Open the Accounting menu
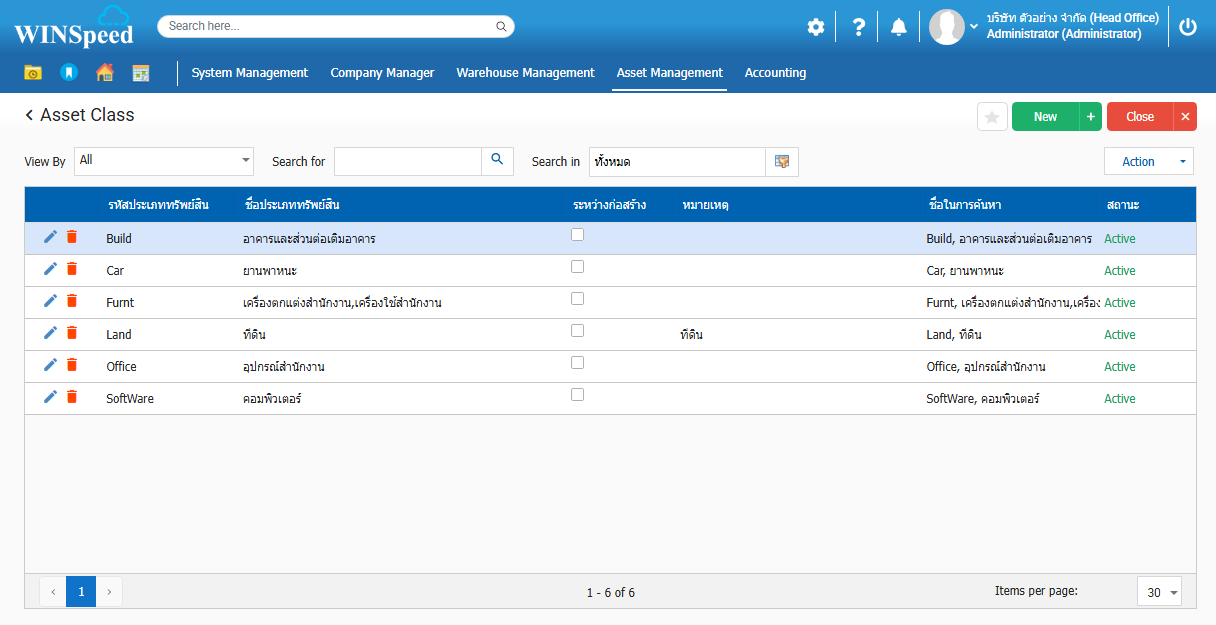The width and height of the screenshot is (1216, 625). click(775, 72)
